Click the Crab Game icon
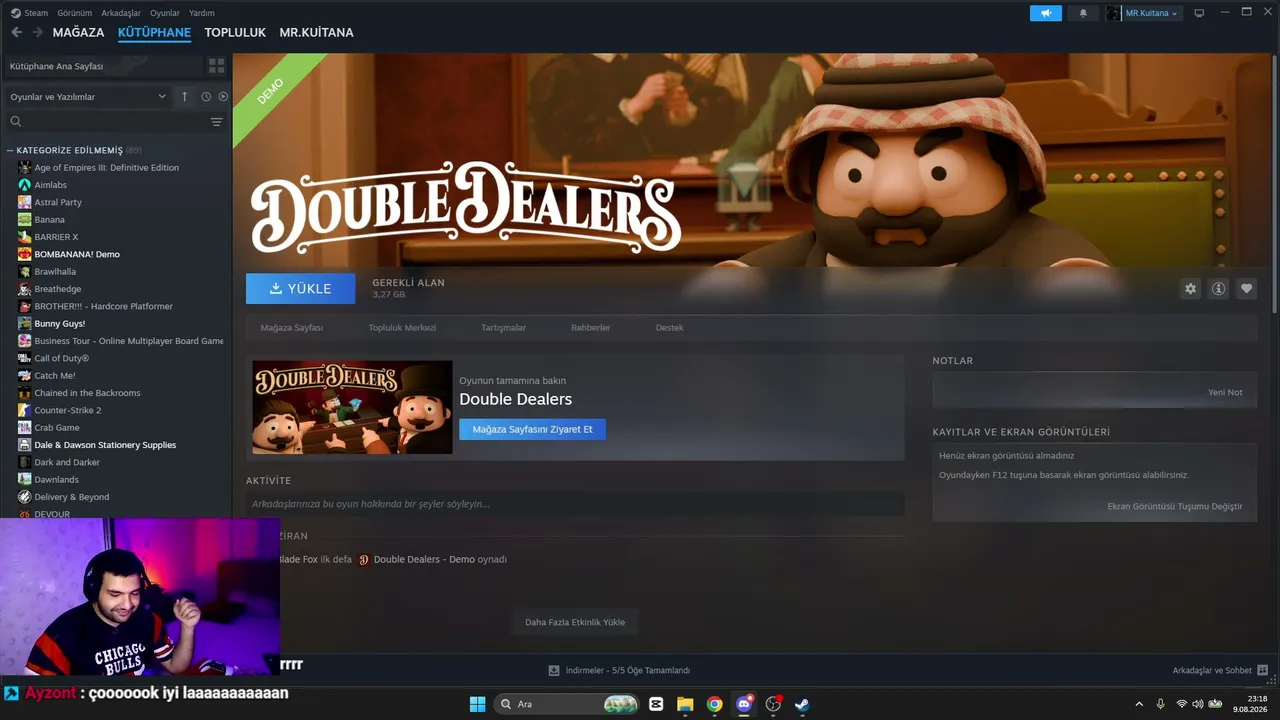 tap(24, 427)
